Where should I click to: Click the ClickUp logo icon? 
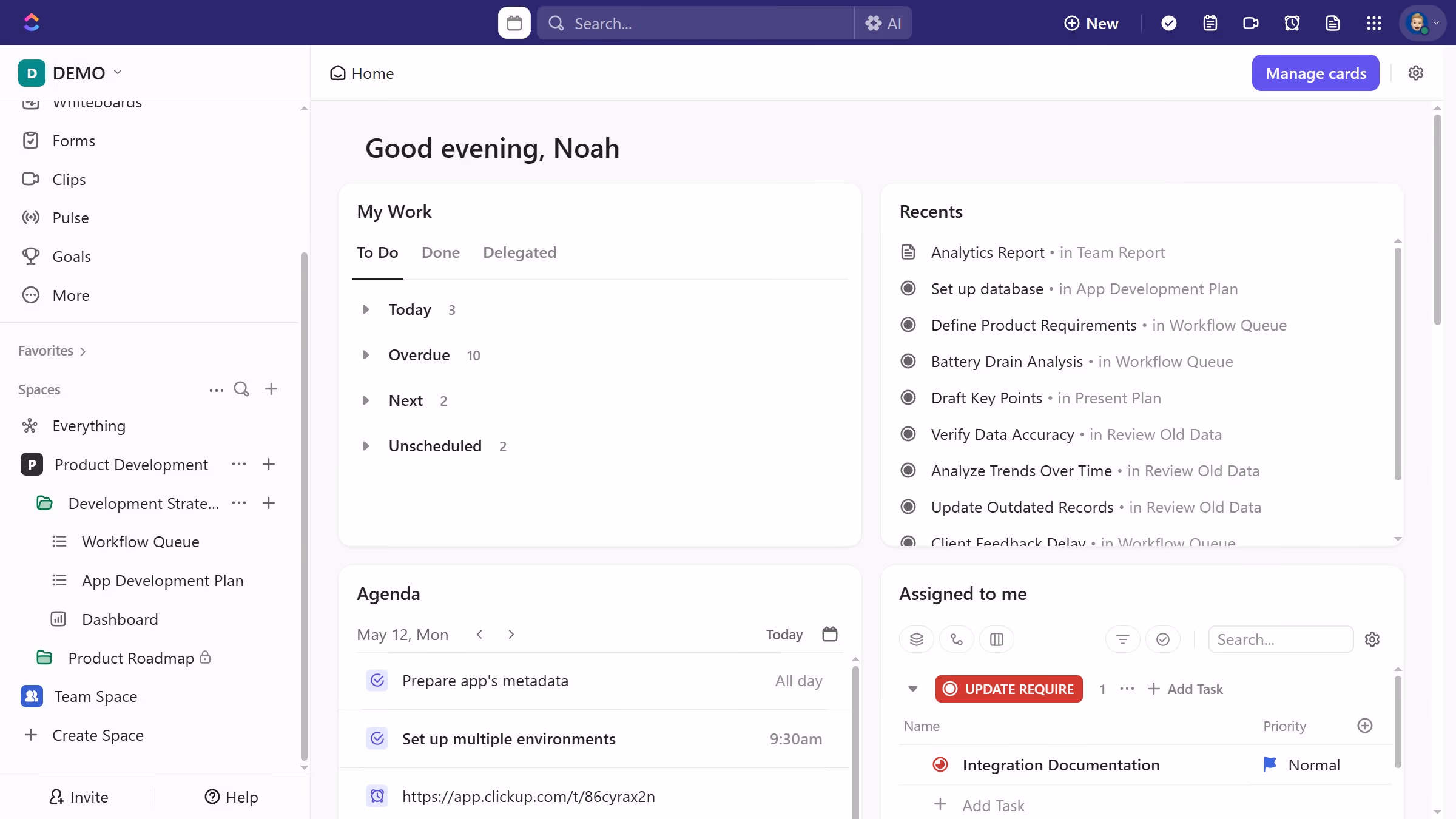pyautogui.click(x=32, y=22)
